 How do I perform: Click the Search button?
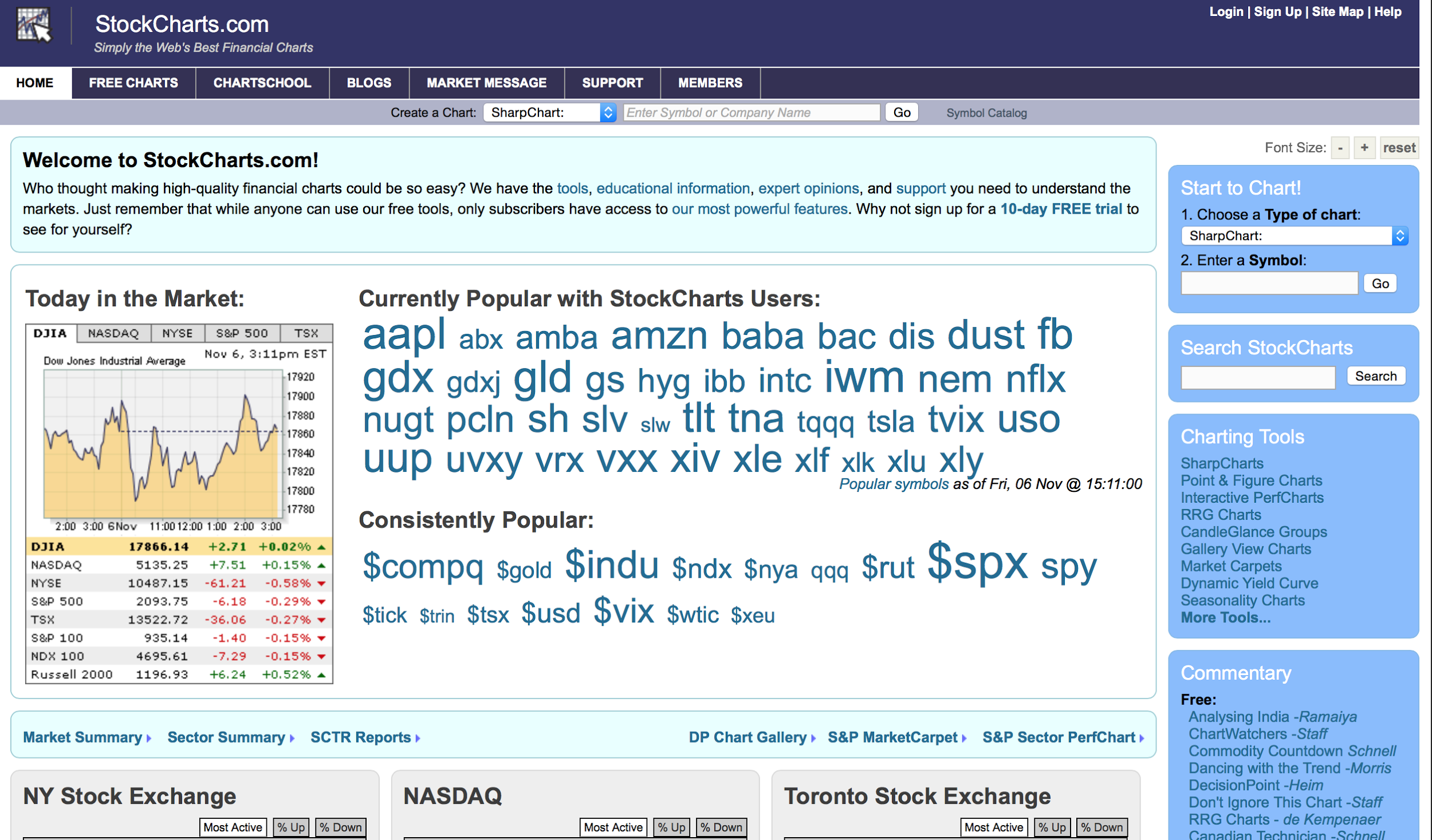(1376, 376)
